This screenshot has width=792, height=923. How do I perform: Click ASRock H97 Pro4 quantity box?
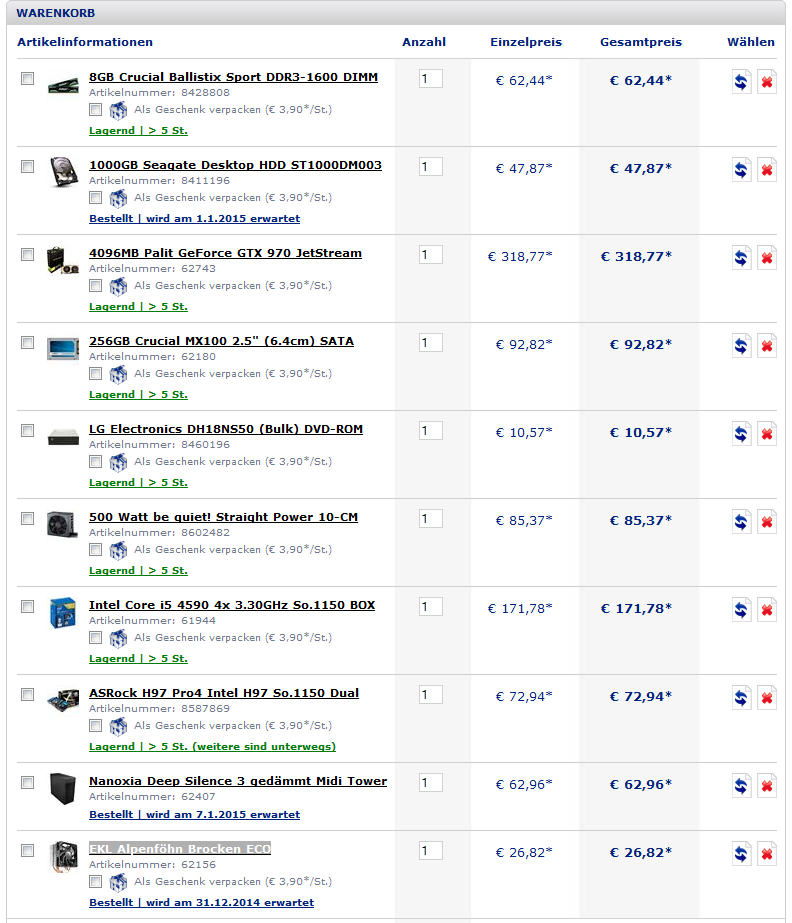point(430,695)
